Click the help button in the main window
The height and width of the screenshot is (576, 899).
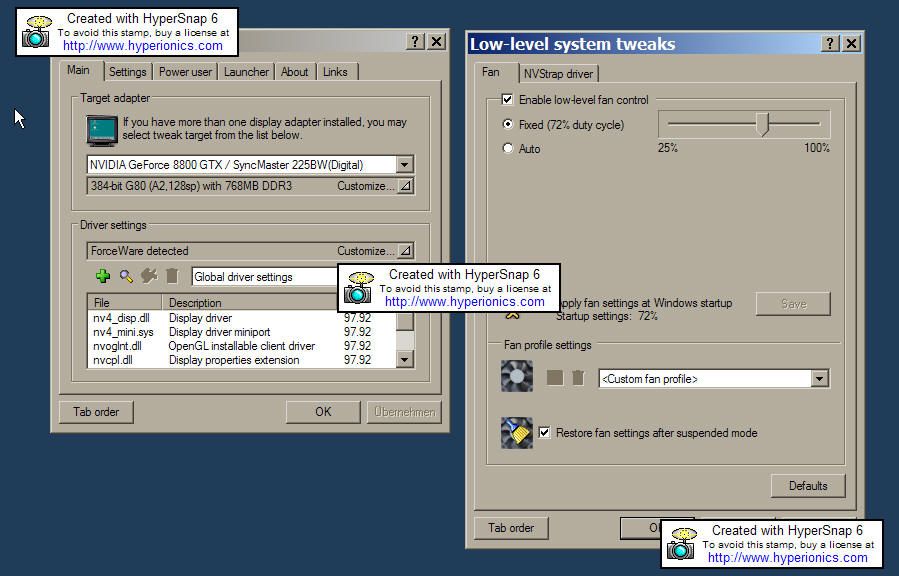coord(415,41)
